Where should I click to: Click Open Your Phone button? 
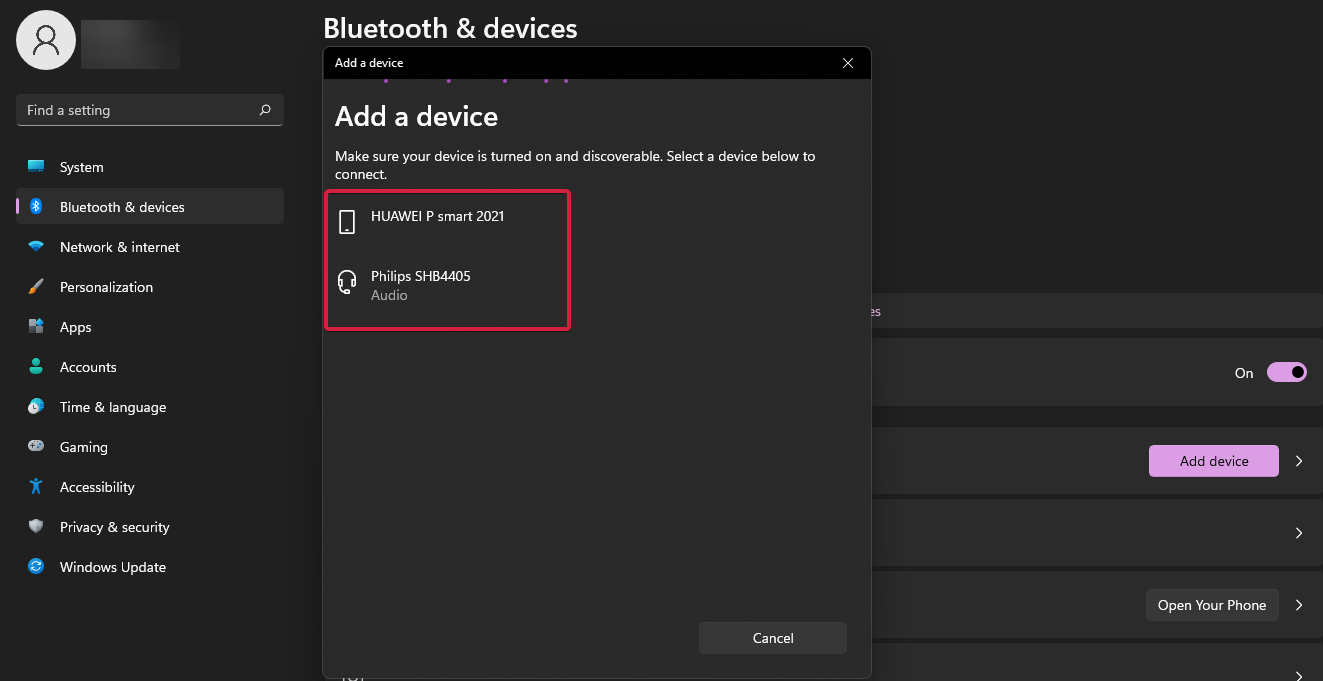pos(1212,605)
